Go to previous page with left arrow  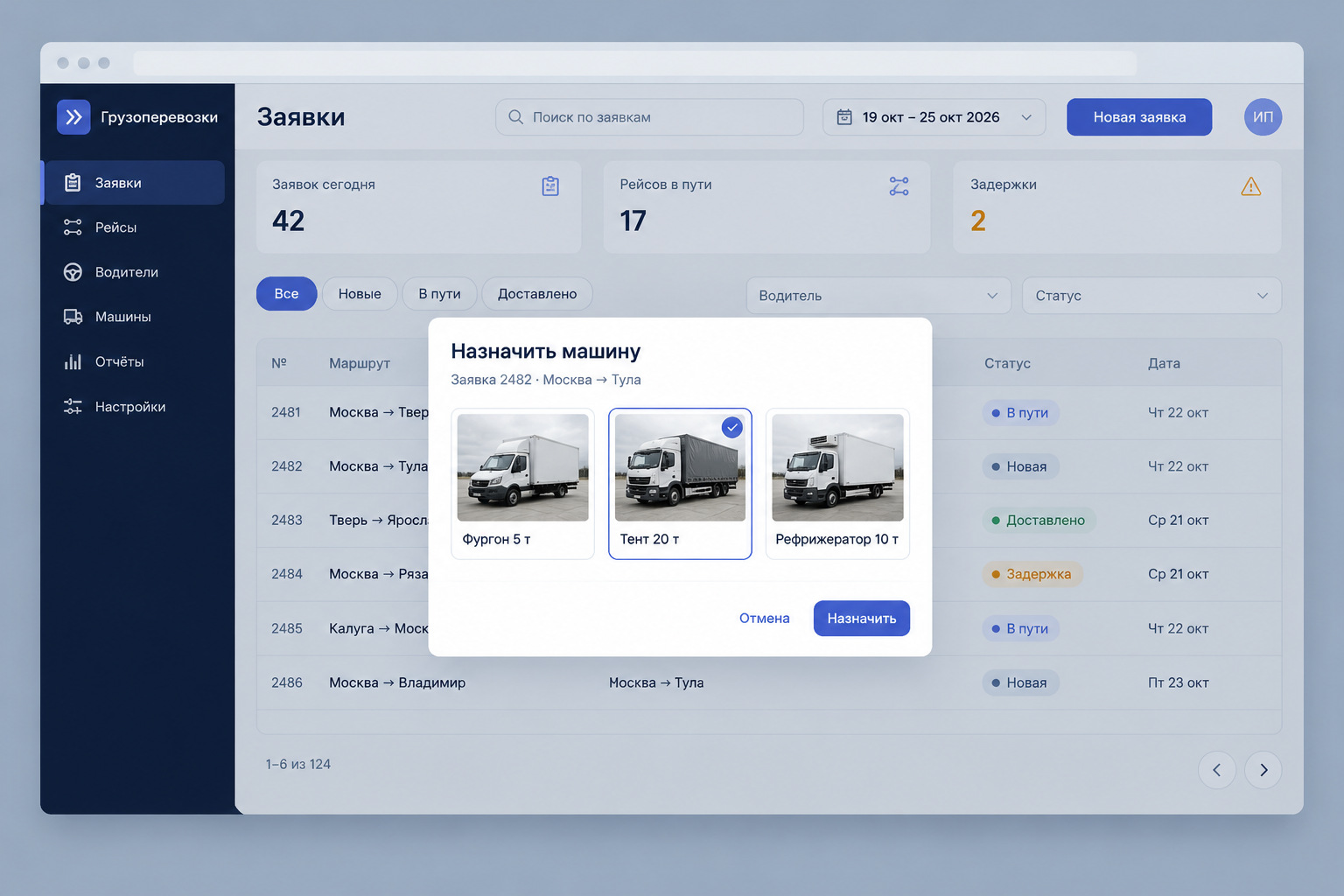(x=1217, y=770)
